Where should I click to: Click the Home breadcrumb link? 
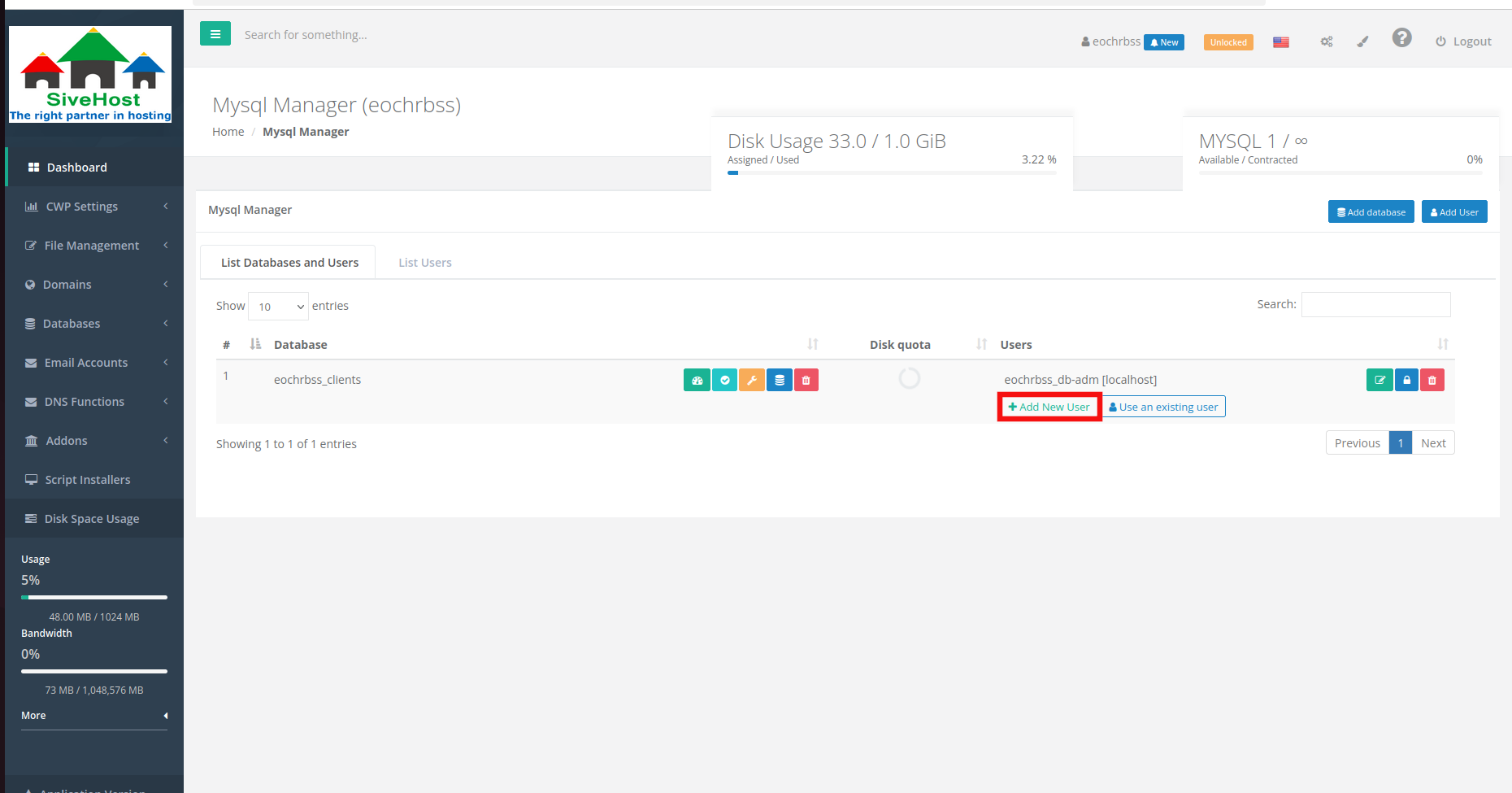click(x=228, y=132)
